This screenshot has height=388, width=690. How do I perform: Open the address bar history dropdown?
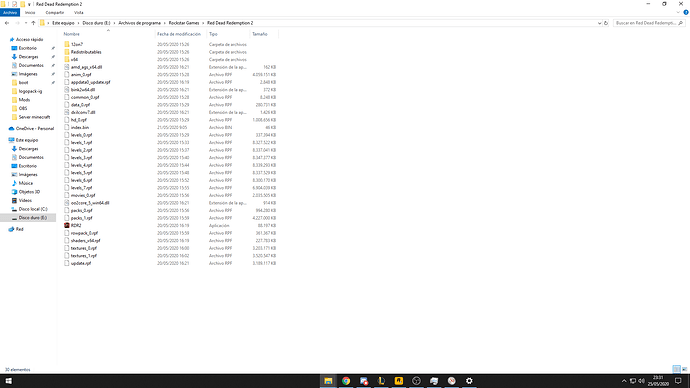[x=599, y=23]
